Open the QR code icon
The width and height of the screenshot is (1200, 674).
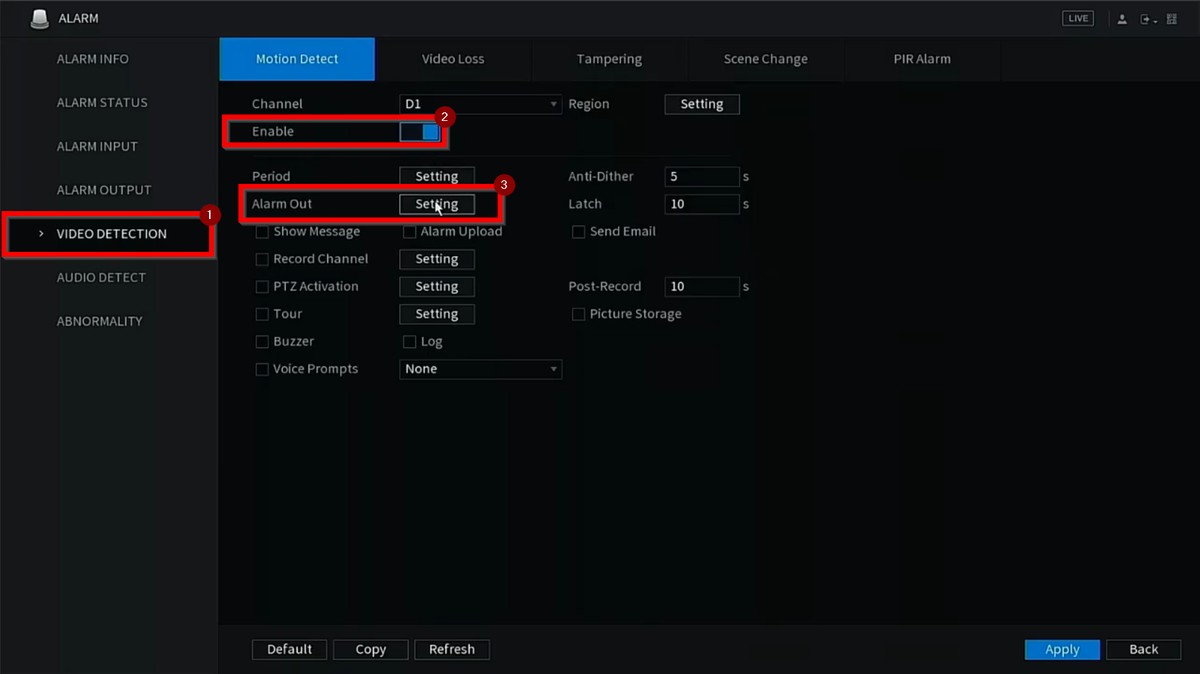point(1172,19)
